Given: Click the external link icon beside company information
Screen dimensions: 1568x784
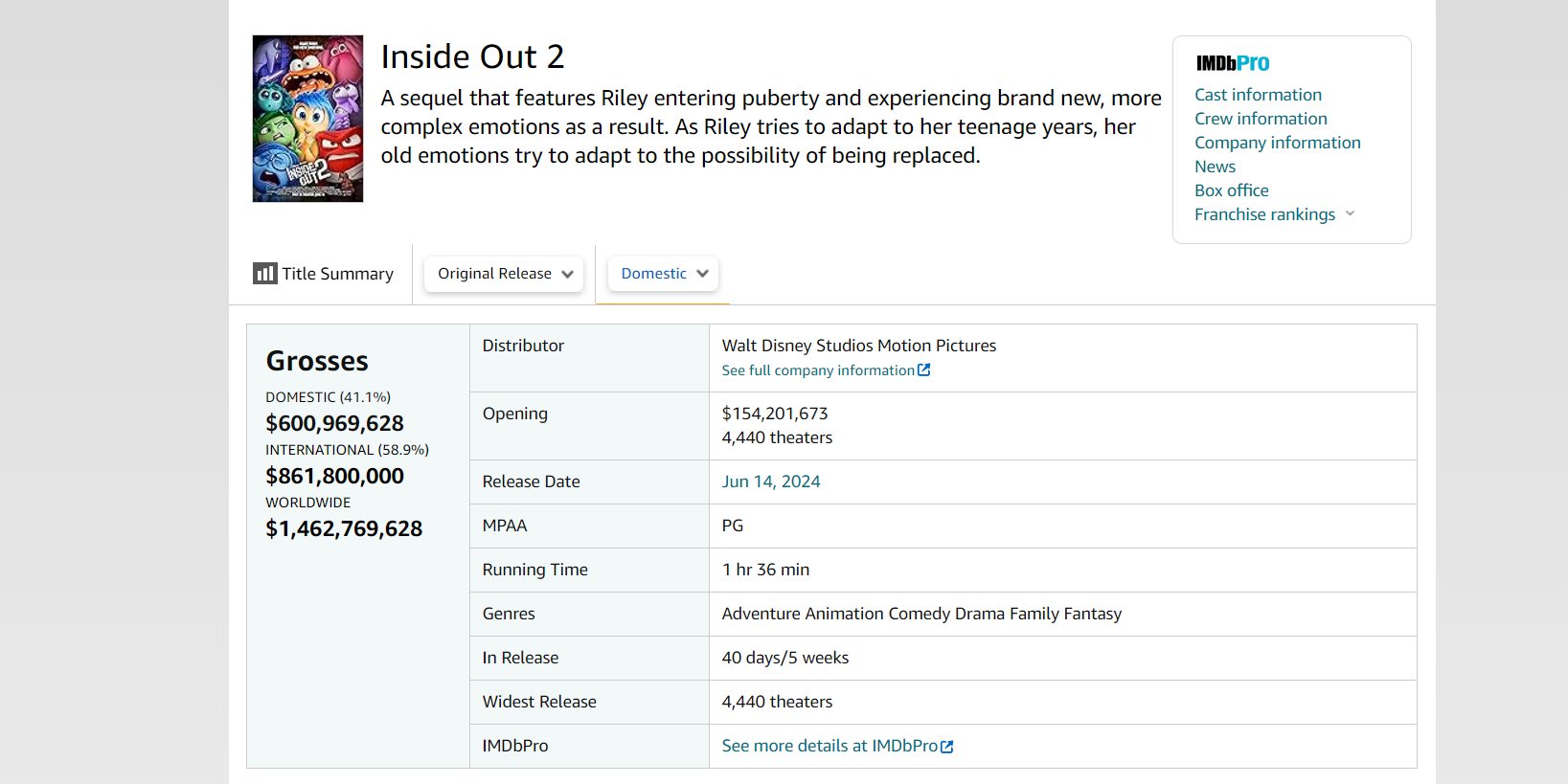Looking at the screenshot, I should coord(923,370).
